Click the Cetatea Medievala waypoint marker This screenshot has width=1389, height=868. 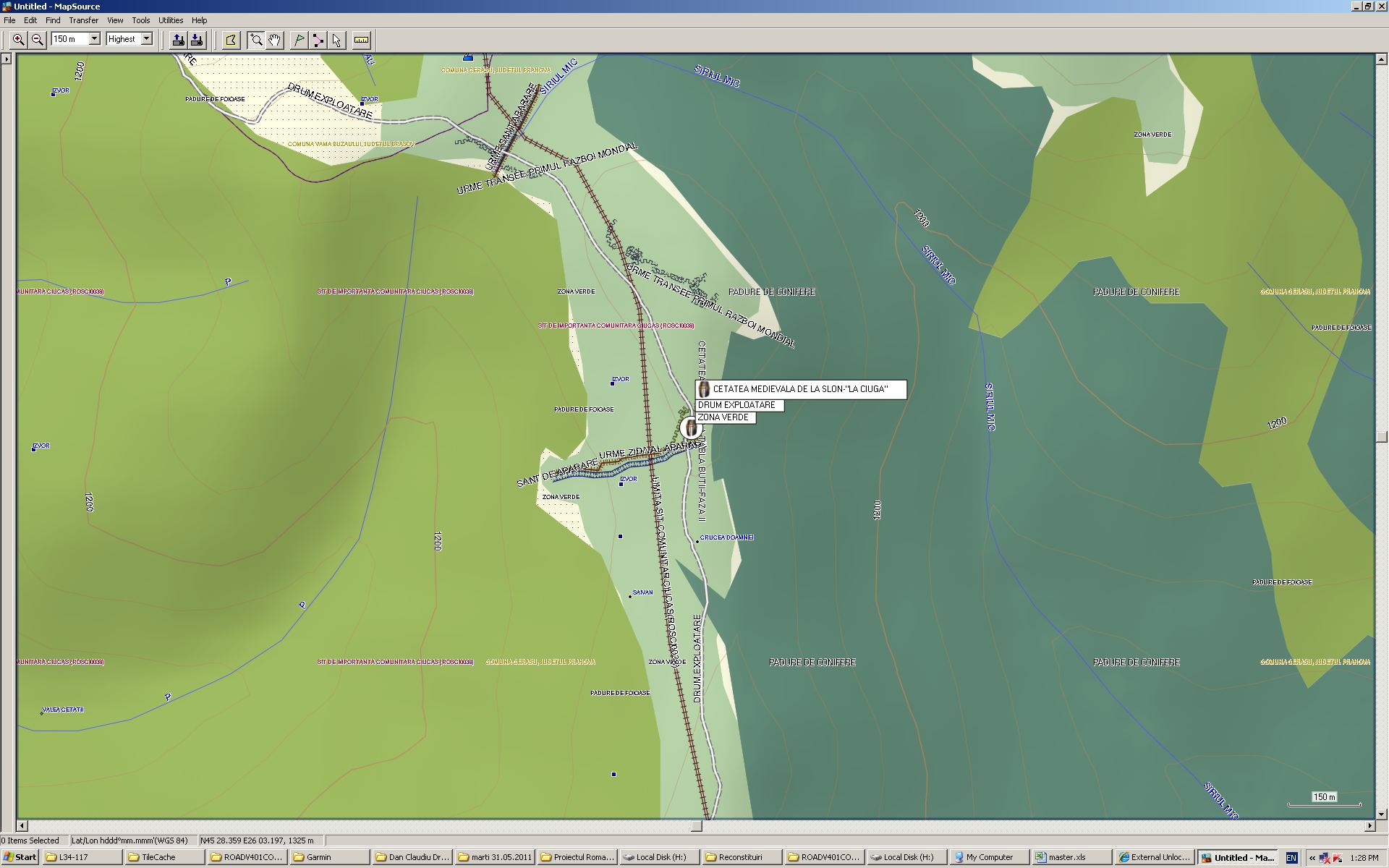point(692,428)
